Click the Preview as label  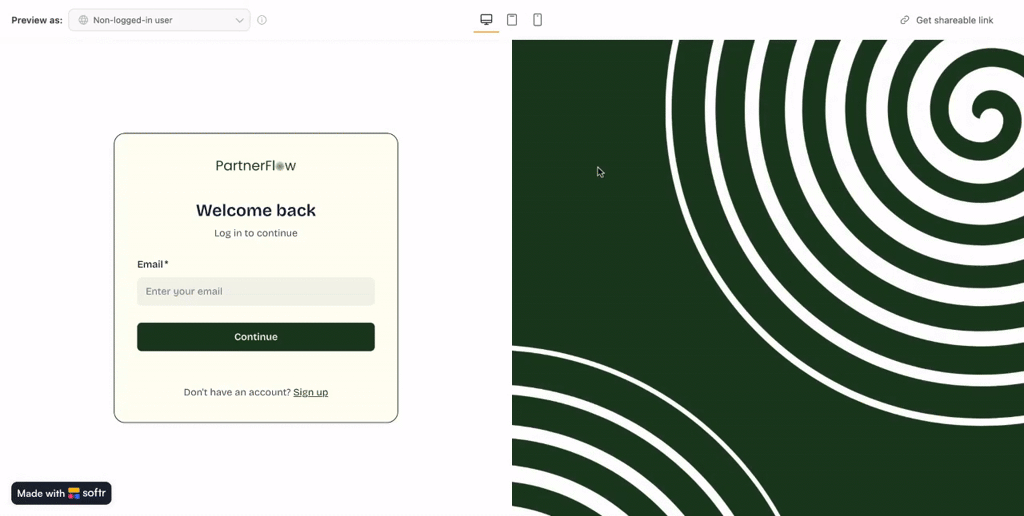(x=37, y=20)
